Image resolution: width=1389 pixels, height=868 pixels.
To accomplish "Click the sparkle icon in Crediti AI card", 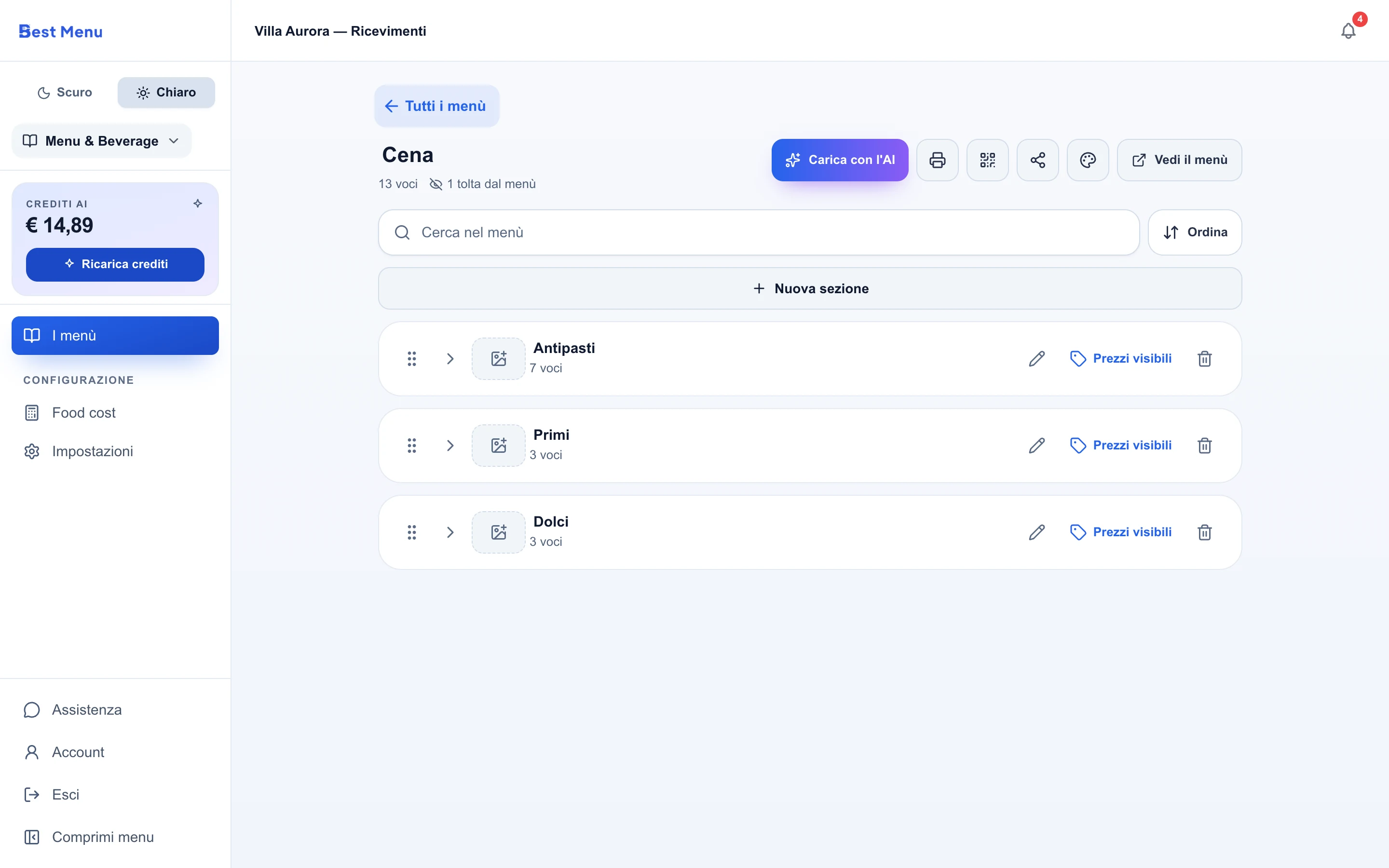I will pyautogui.click(x=198, y=203).
